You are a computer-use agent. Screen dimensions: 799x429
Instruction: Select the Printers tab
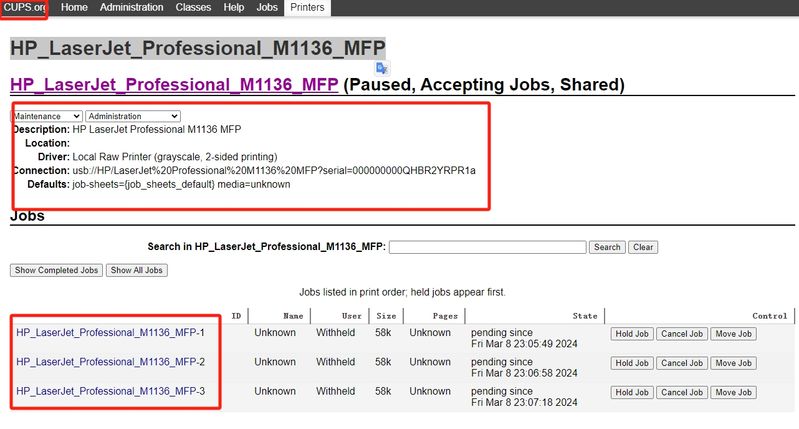pyautogui.click(x=307, y=8)
